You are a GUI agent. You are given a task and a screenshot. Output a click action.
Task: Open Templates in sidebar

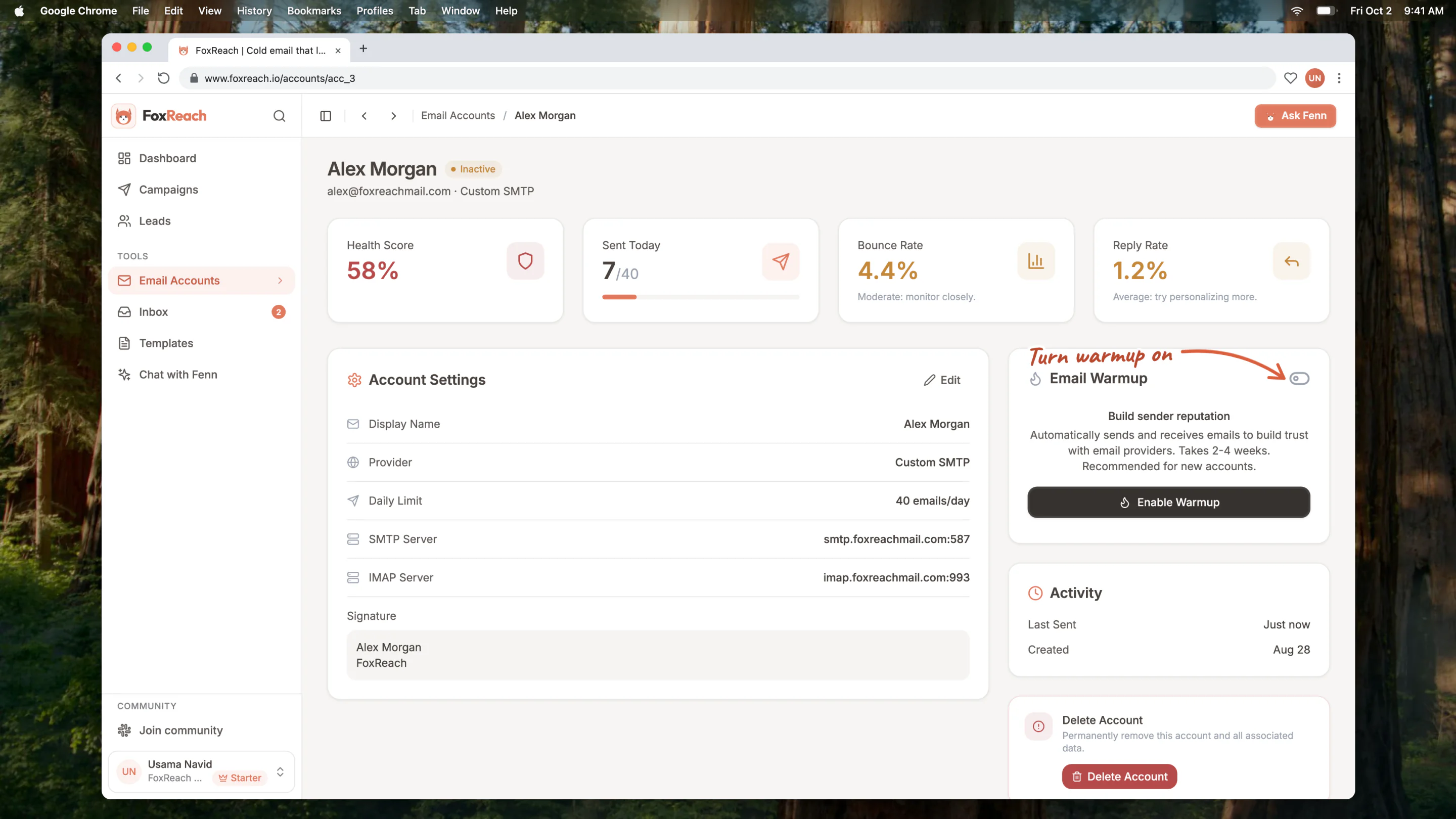click(x=201, y=343)
